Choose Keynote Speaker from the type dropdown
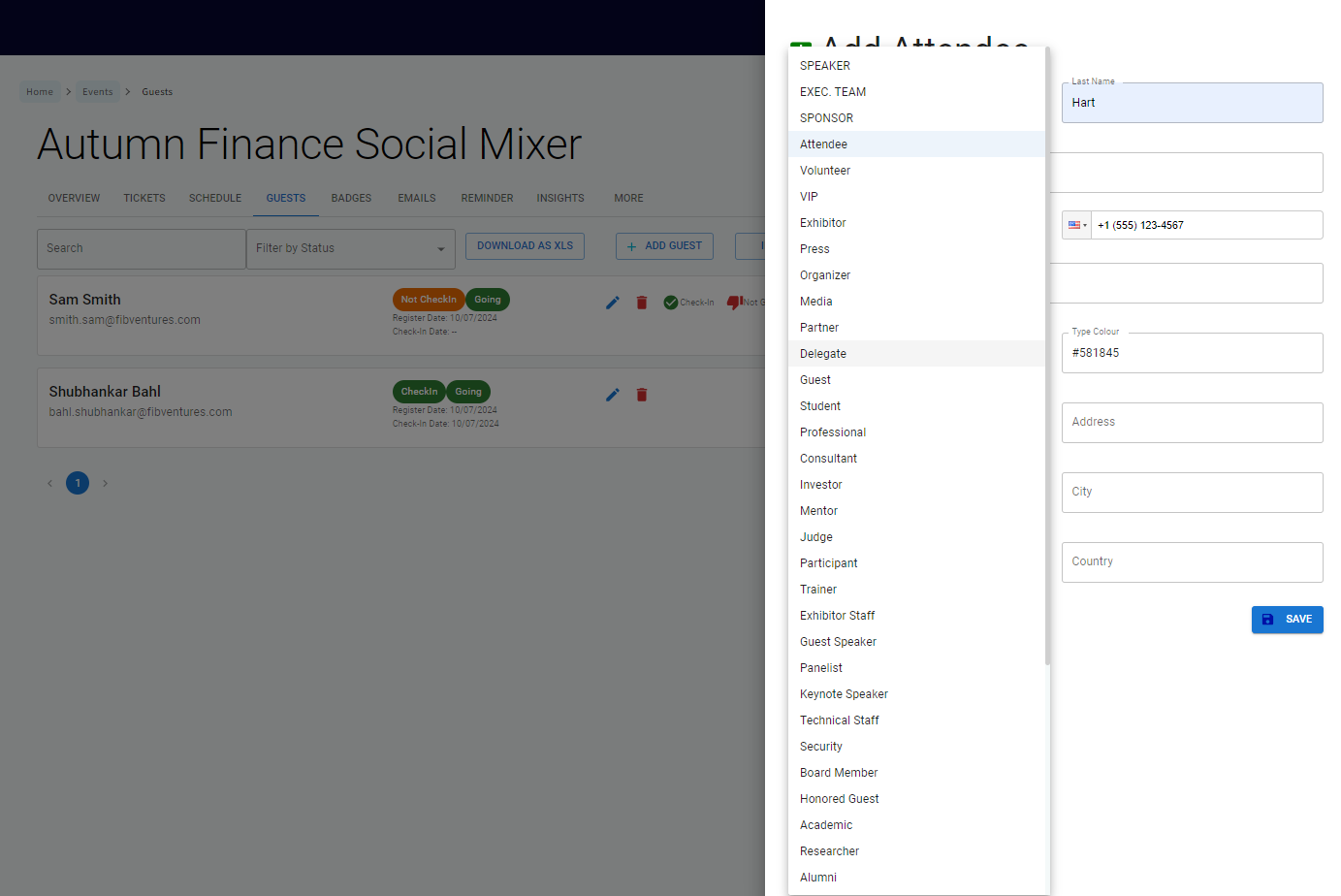Screen dimensions: 1341x896 (844, 693)
